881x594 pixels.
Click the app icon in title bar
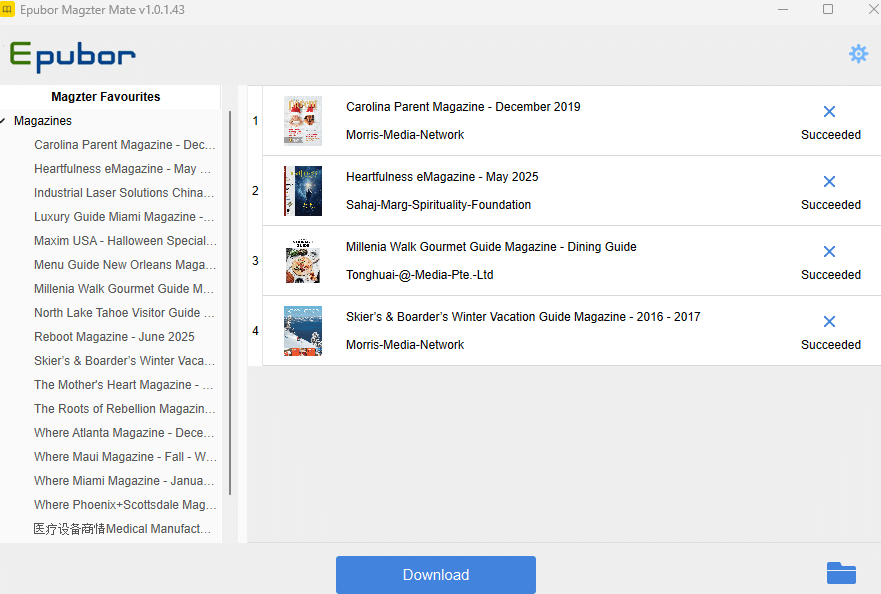(x=8, y=10)
